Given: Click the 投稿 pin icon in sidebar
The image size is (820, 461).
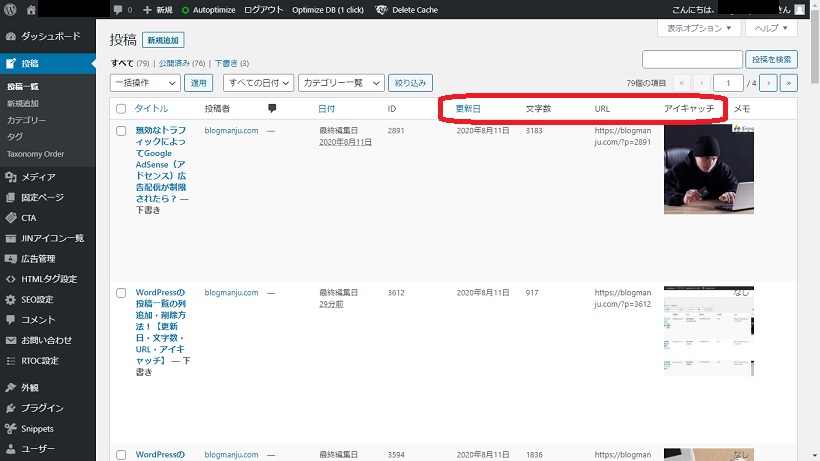Looking at the screenshot, I should coord(10,63).
